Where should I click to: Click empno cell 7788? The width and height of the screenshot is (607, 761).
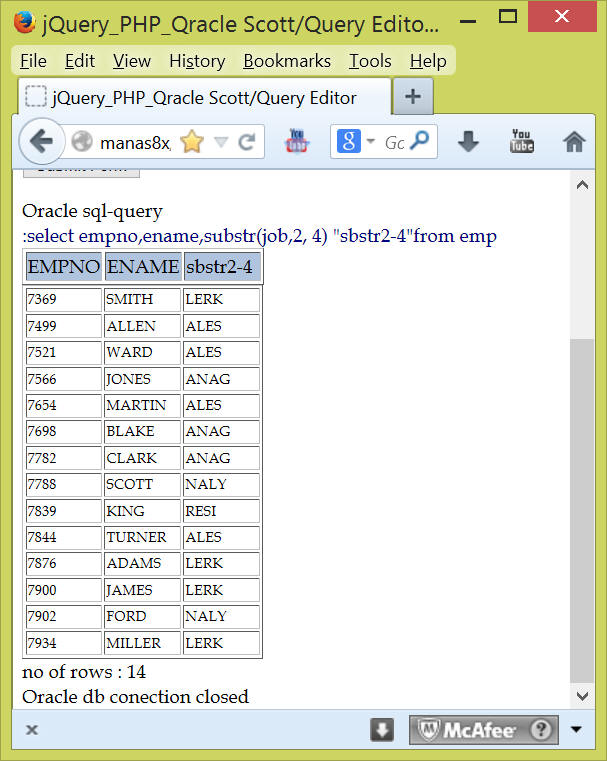[64, 484]
